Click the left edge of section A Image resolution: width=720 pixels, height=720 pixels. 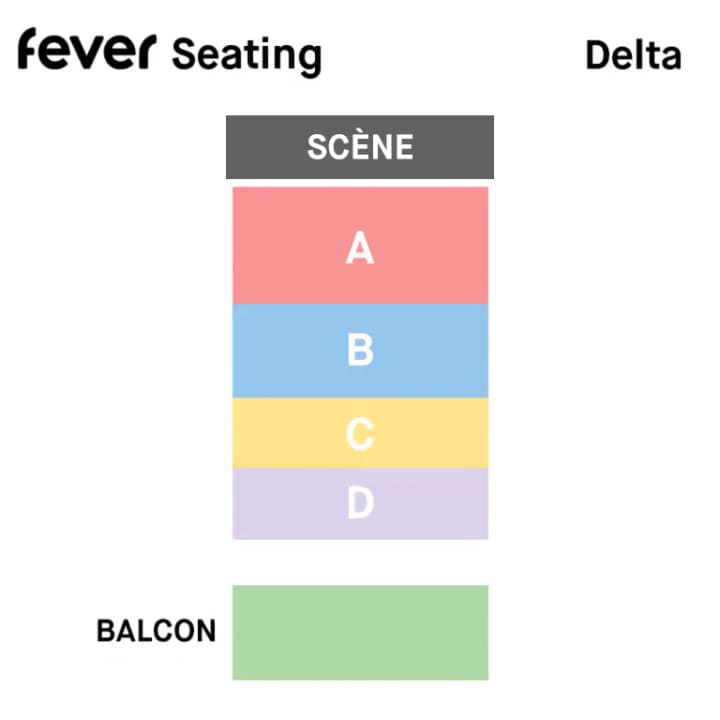(x=237, y=245)
